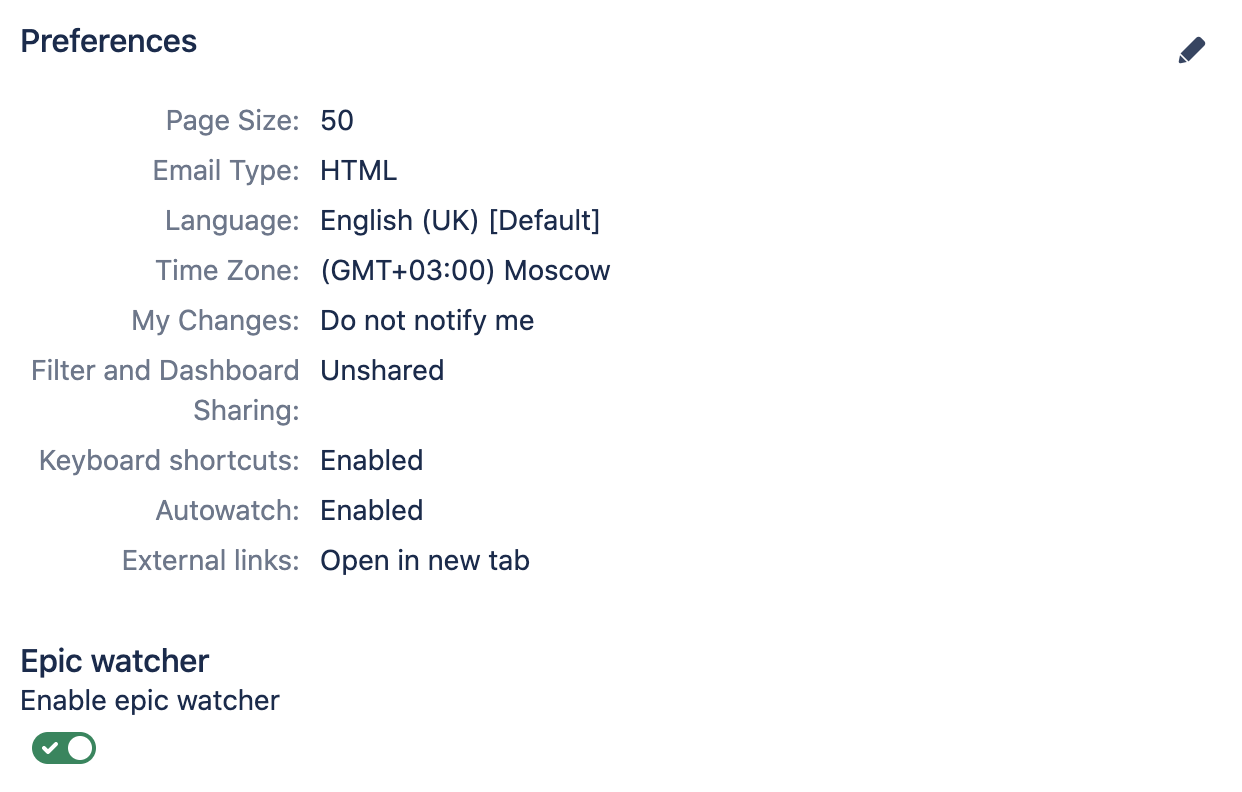Click the Unshared sharing value
The width and height of the screenshot is (1242, 792).
click(382, 371)
